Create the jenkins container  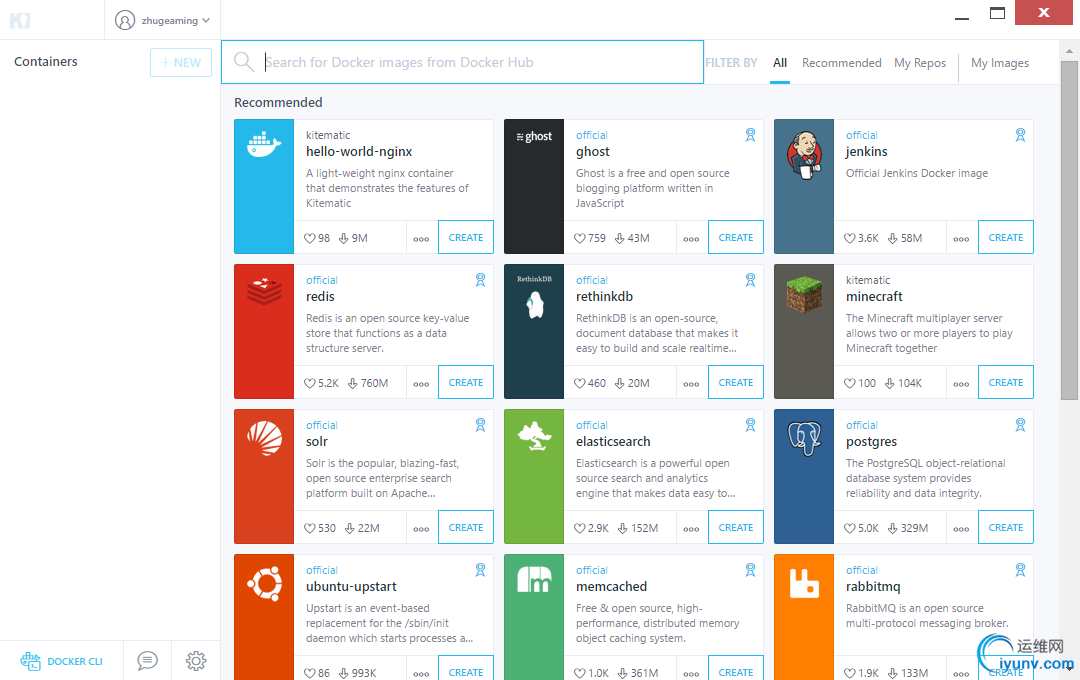[1006, 238]
